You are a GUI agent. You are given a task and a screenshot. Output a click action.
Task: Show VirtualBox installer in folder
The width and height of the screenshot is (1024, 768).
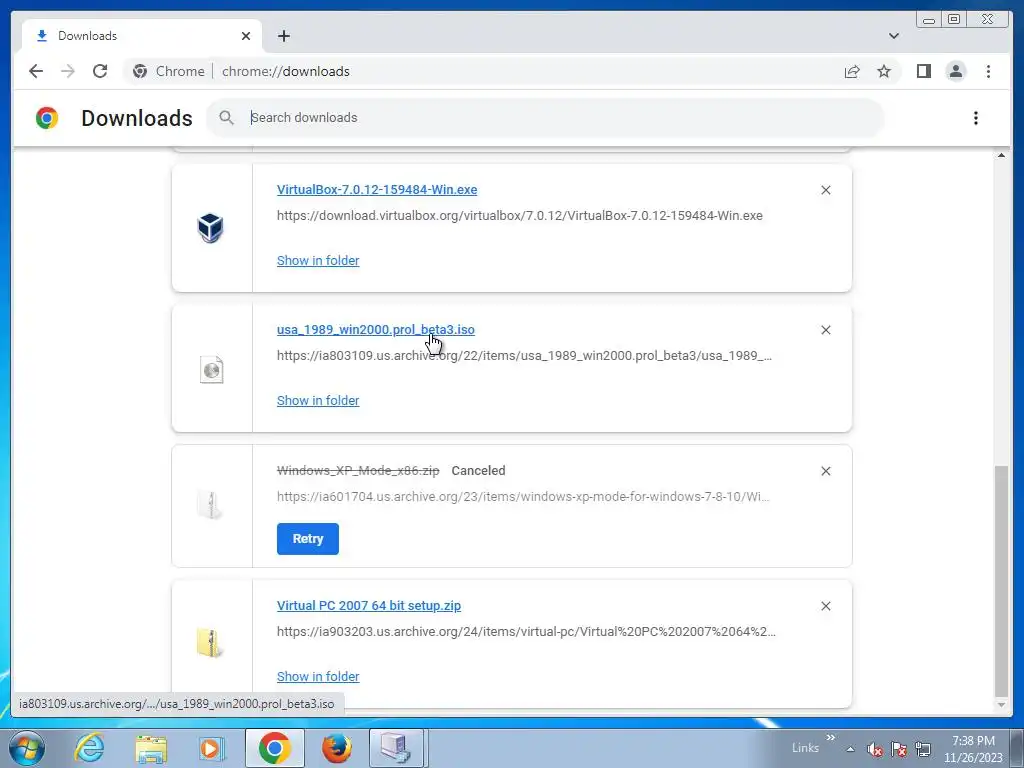coord(318,261)
